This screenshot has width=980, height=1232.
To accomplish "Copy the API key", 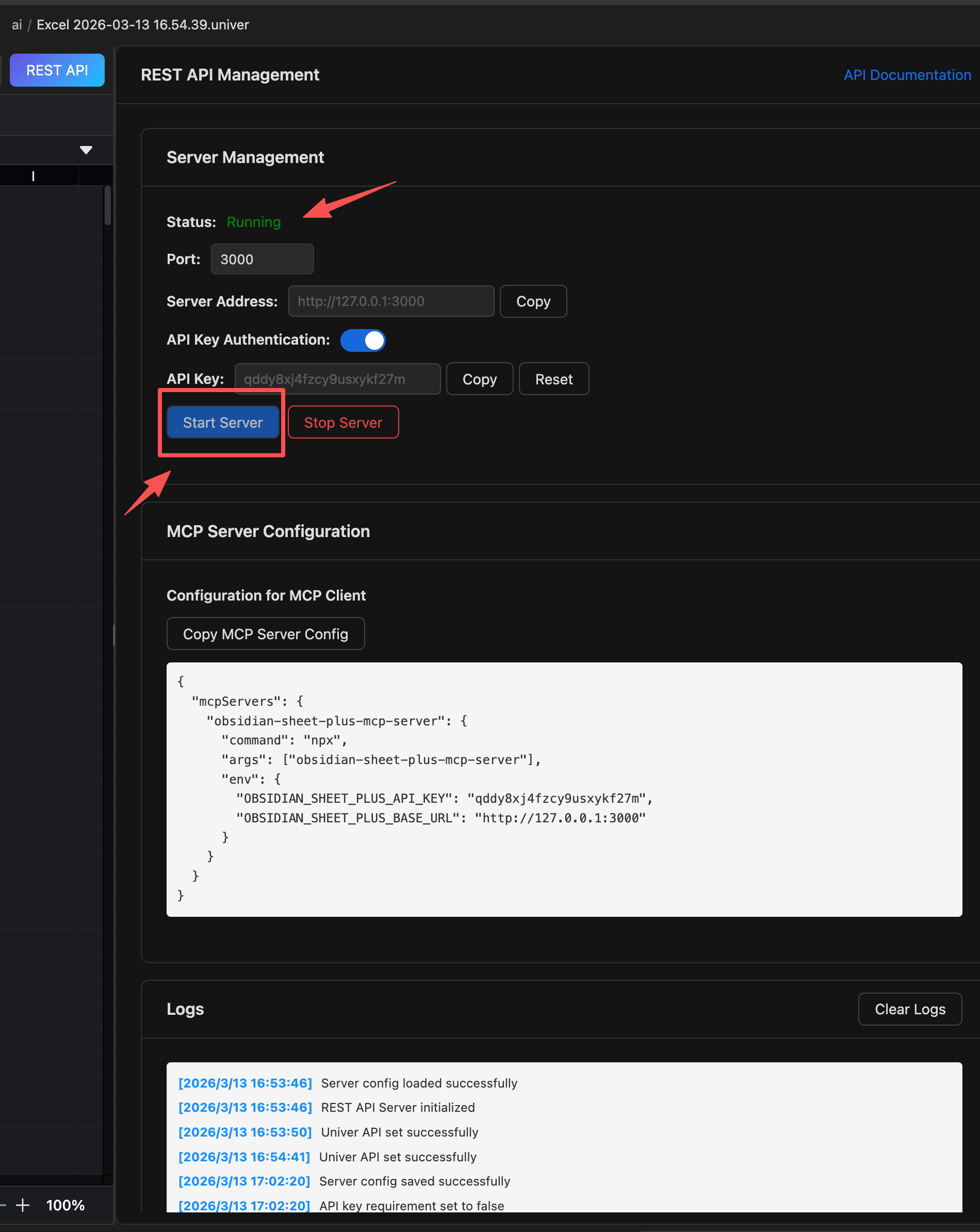I will click(479, 379).
